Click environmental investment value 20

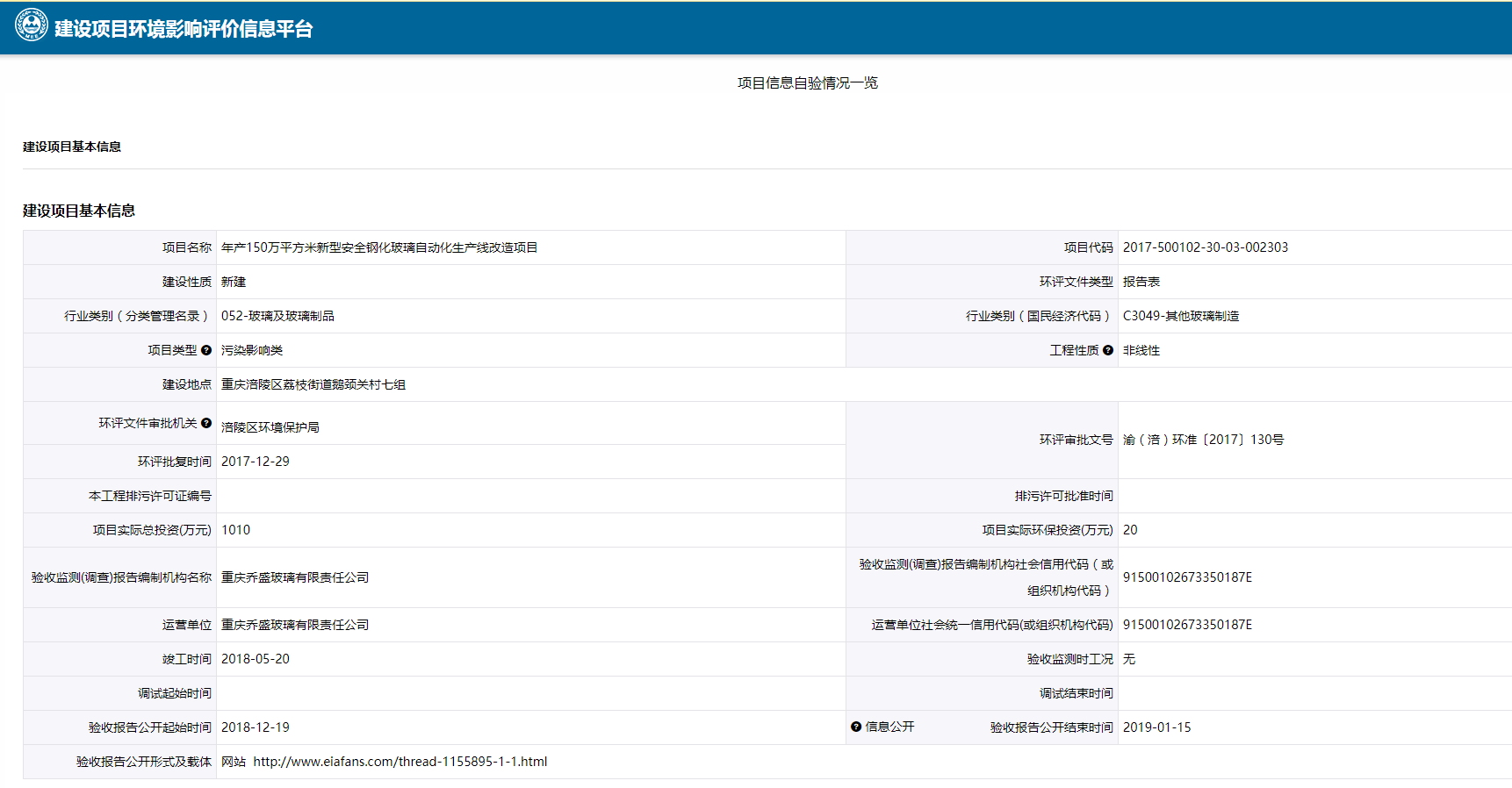[x=1130, y=530]
